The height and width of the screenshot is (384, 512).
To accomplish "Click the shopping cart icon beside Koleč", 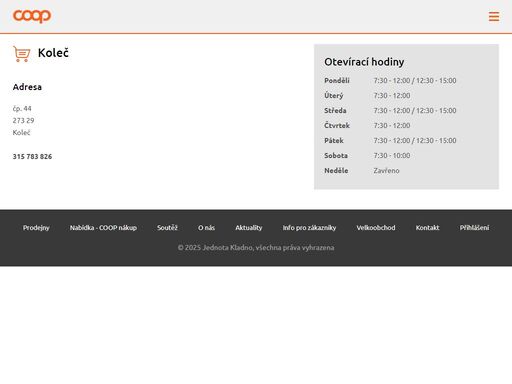I will [22, 54].
